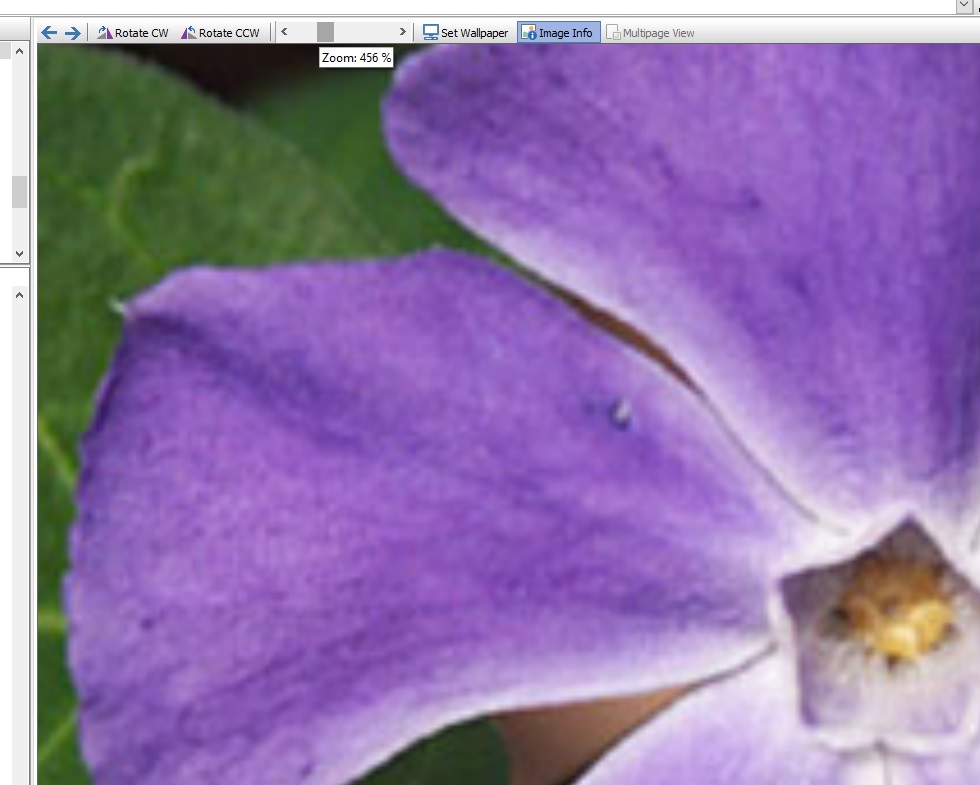Click the zoom slider's right arrow
This screenshot has width=980, height=785.
(402, 31)
